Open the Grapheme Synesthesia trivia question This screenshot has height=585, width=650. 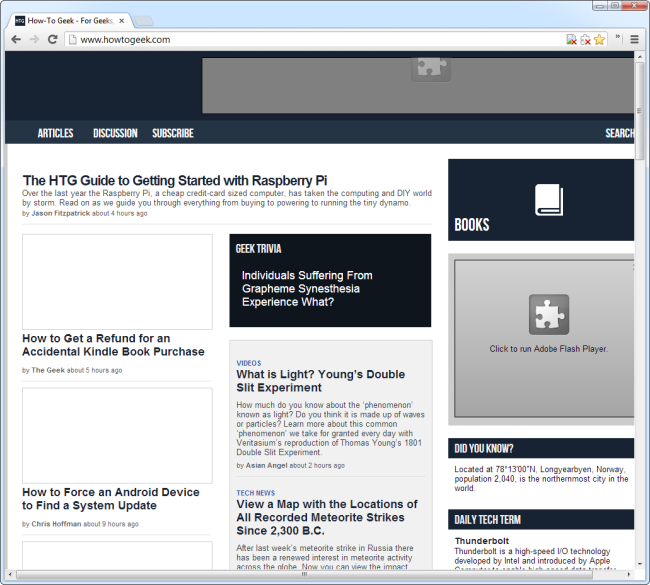click(307, 289)
